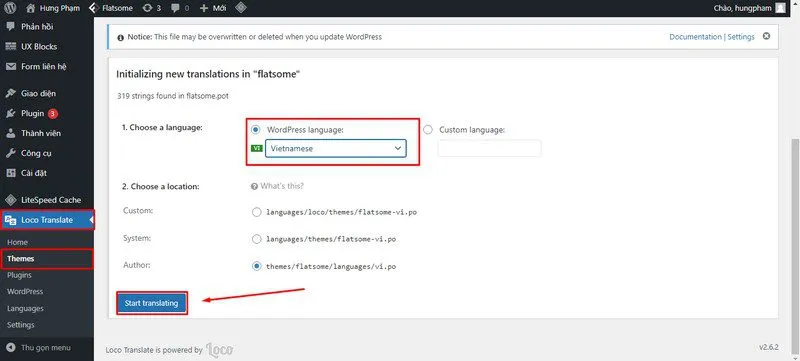
Task: Click the Custom language text field
Action: pos(489,148)
